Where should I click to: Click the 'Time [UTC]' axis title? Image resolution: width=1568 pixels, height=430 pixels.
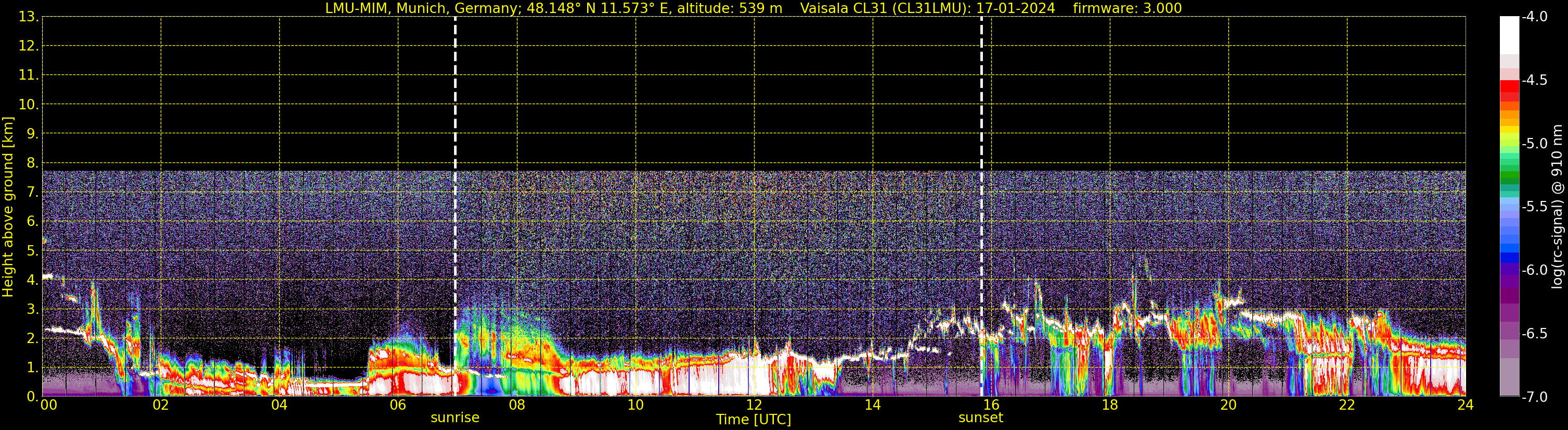point(754,420)
